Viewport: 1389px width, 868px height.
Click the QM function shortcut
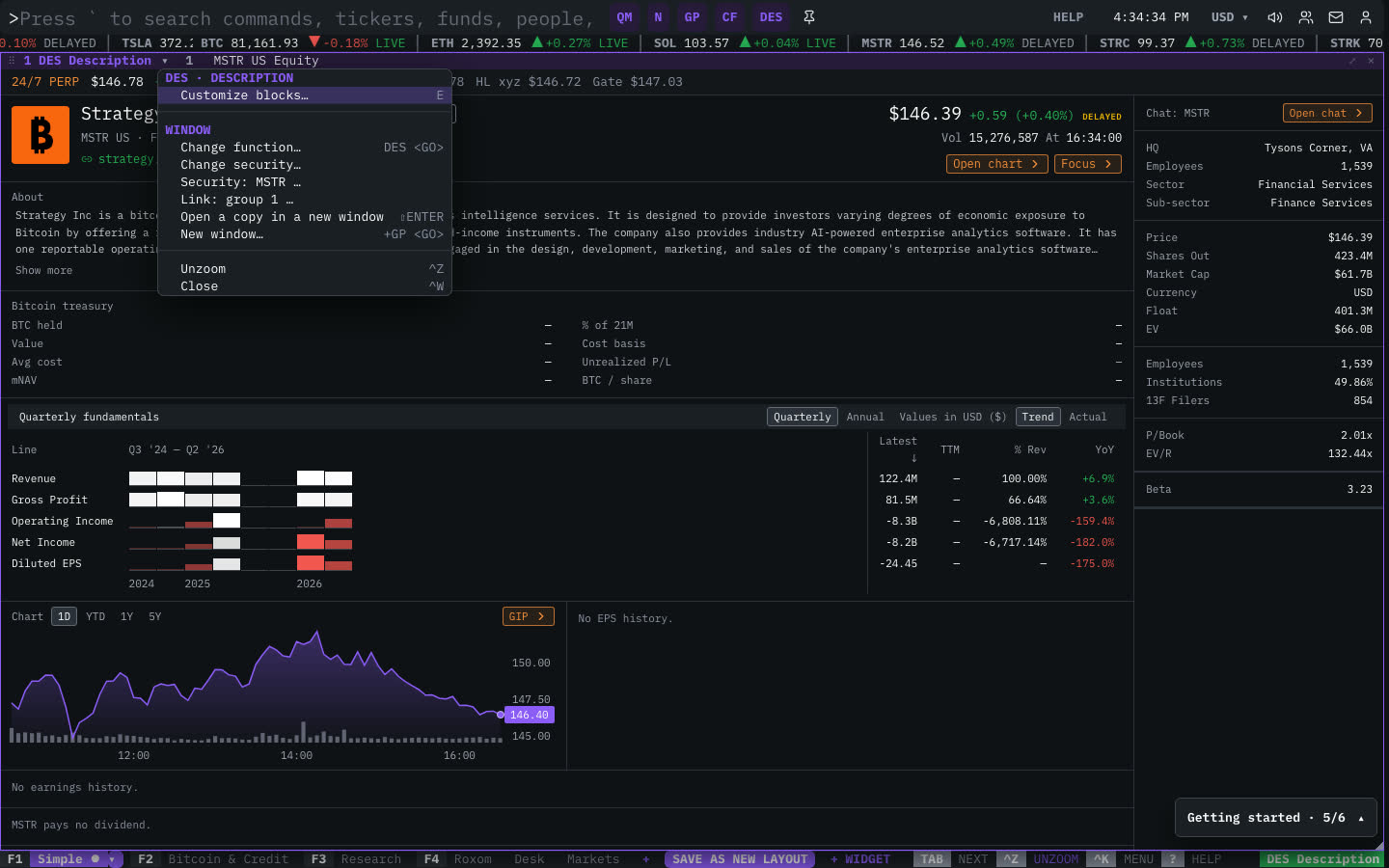click(625, 17)
